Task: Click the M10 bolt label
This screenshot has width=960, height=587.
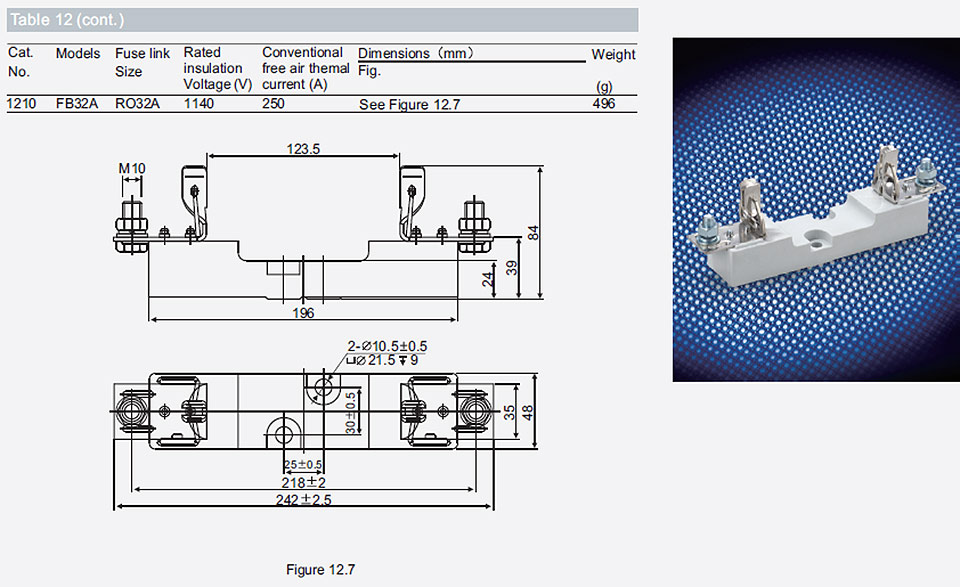Action: 132,168
